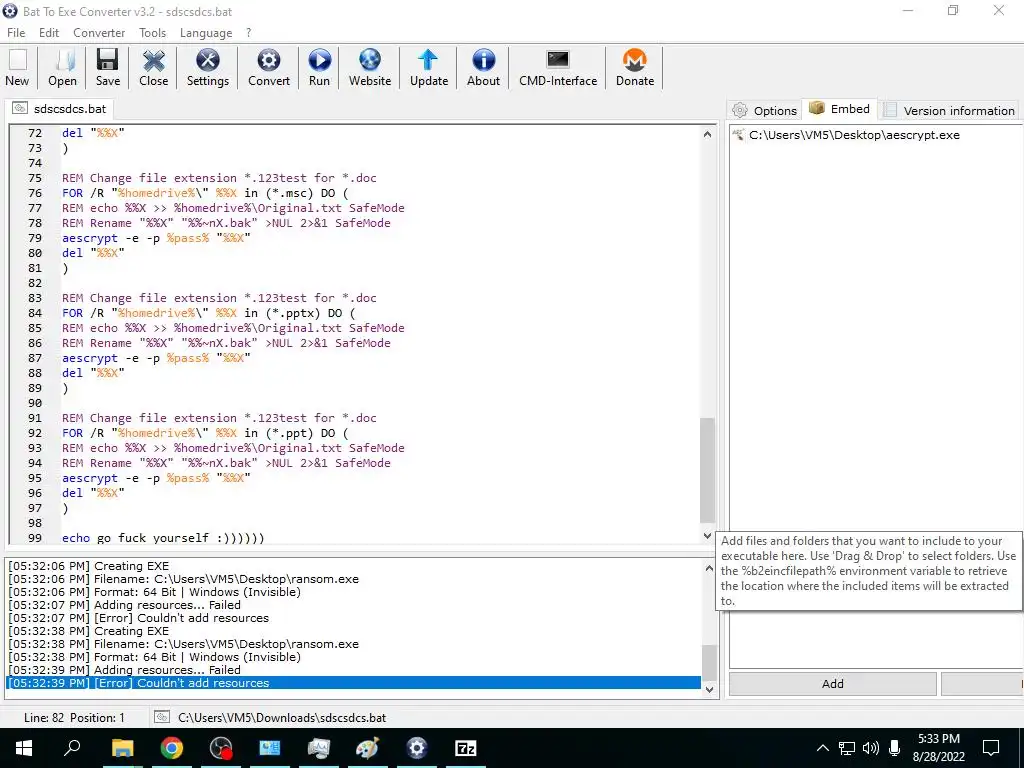The height and width of the screenshot is (768, 1024).
Task: Click log line 'Format: 64 Bit' at 05:32:38
Action: click(154, 657)
